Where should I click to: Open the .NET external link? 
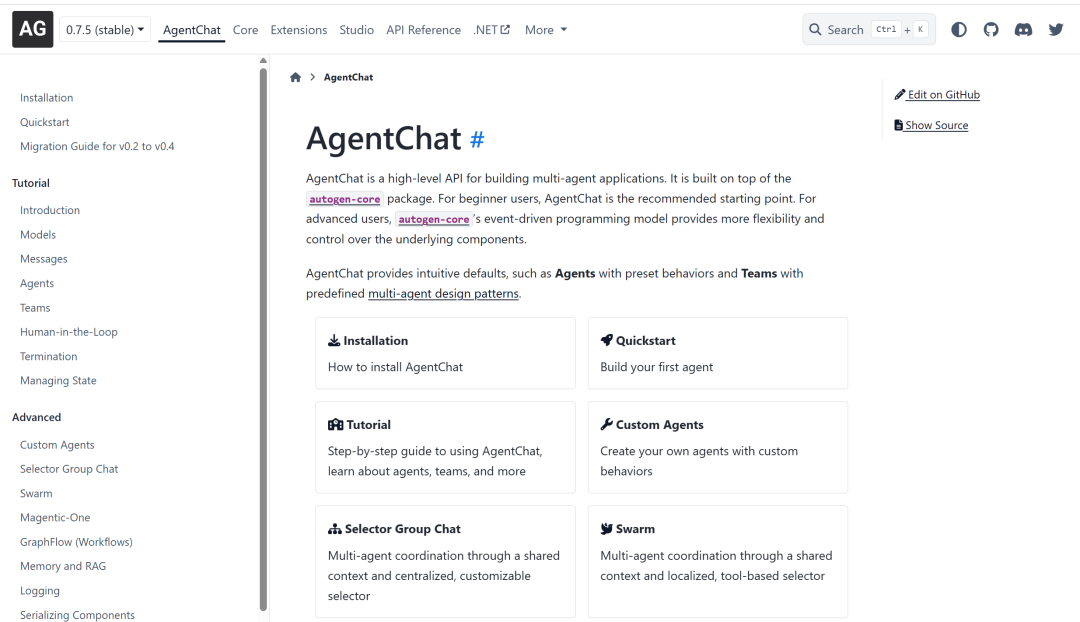tap(491, 30)
